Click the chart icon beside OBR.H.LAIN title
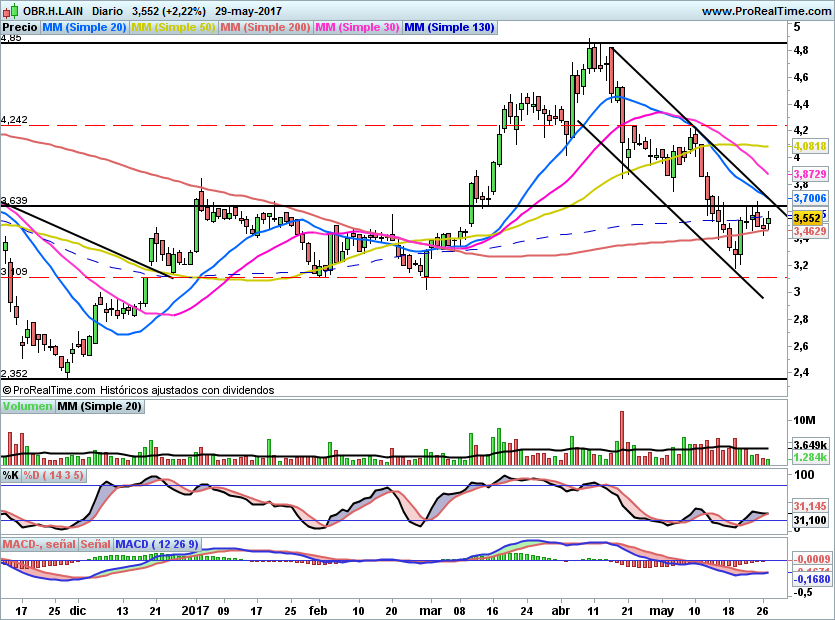The height and width of the screenshot is (620, 835). pos(11,10)
